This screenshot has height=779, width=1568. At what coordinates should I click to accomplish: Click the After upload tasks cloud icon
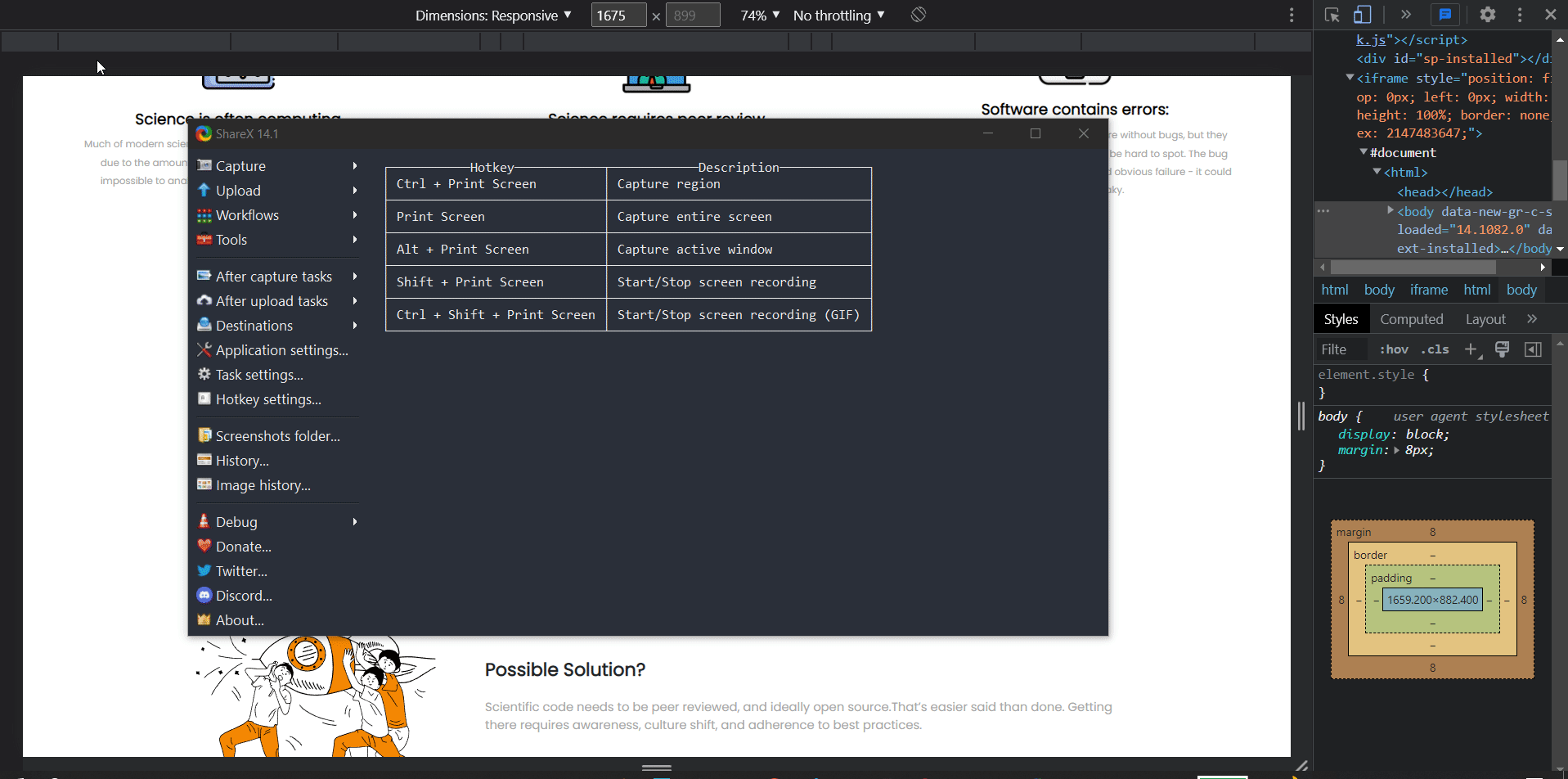(204, 300)
